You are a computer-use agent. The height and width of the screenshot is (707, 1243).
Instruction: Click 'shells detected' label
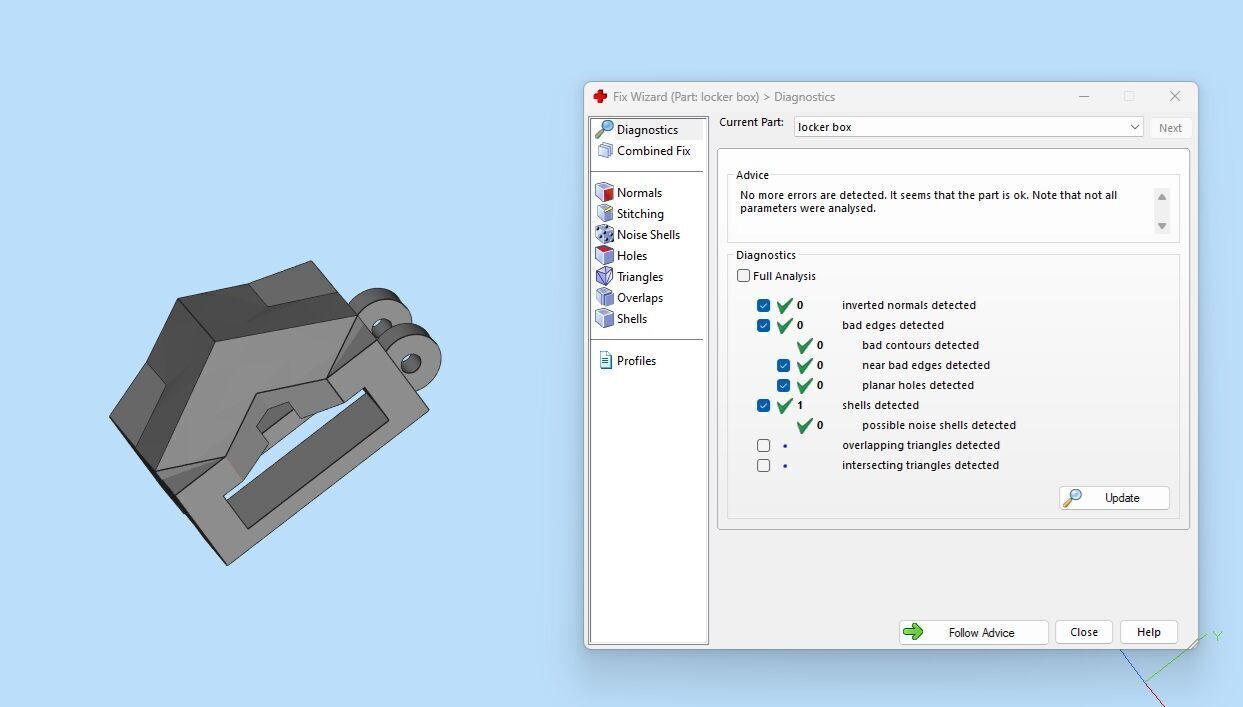[x=880, y=405]
